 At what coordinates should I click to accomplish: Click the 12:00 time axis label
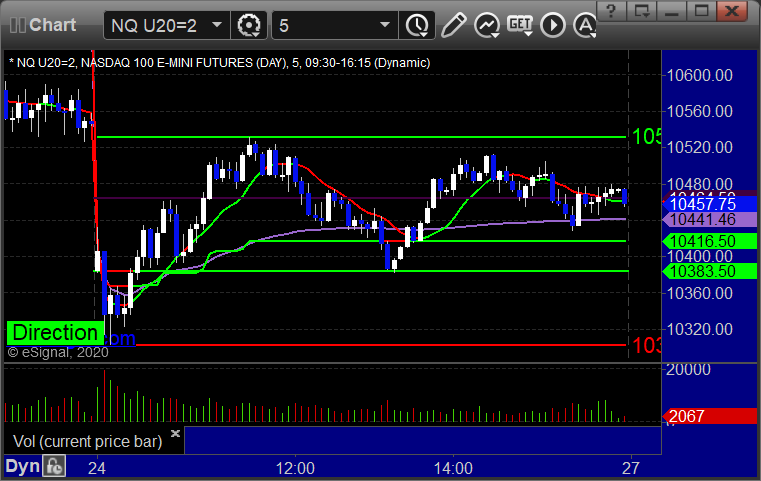pyautogui.click(x=295, y=468)
